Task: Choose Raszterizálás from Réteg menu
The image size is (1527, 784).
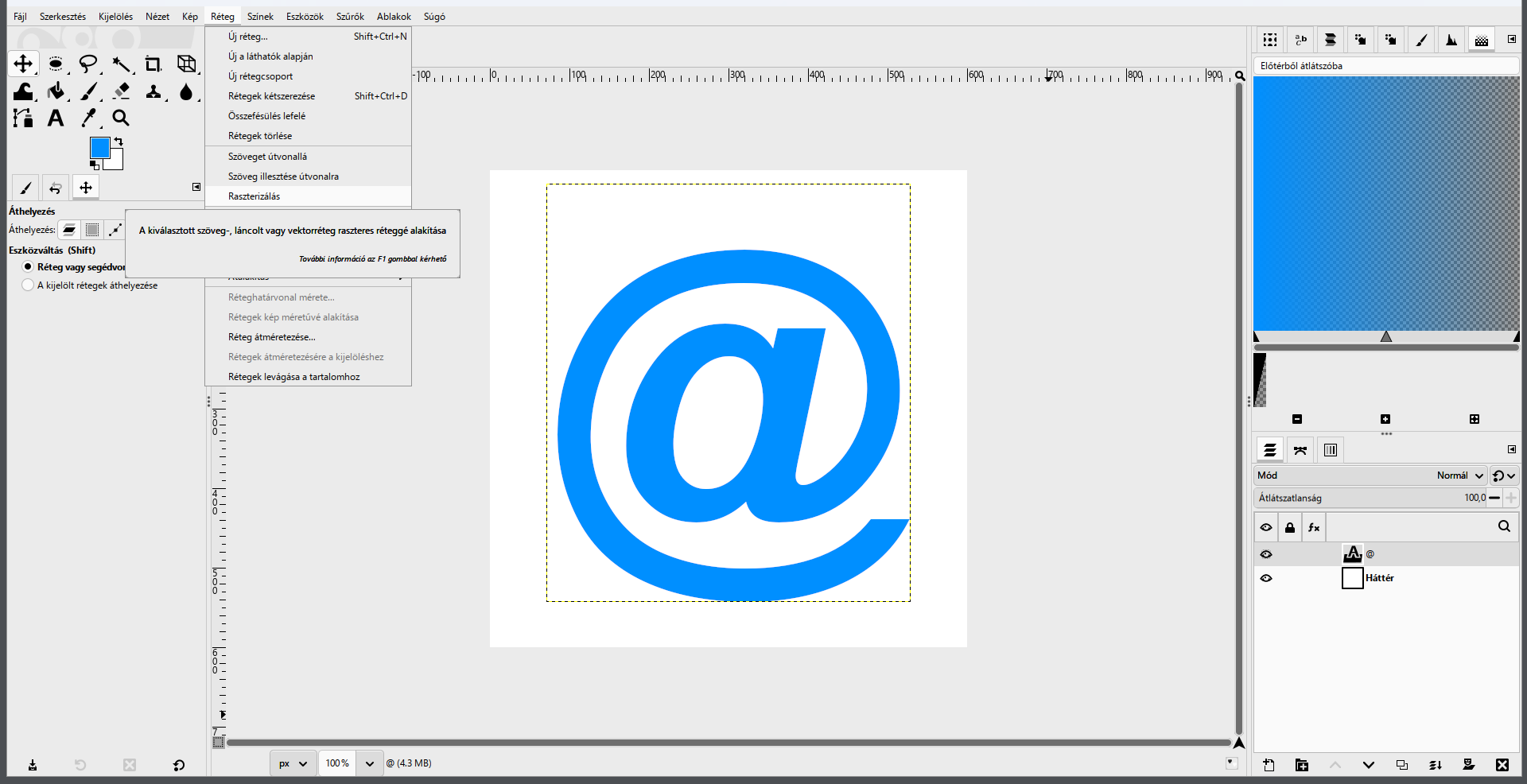Action: [308, 196]
